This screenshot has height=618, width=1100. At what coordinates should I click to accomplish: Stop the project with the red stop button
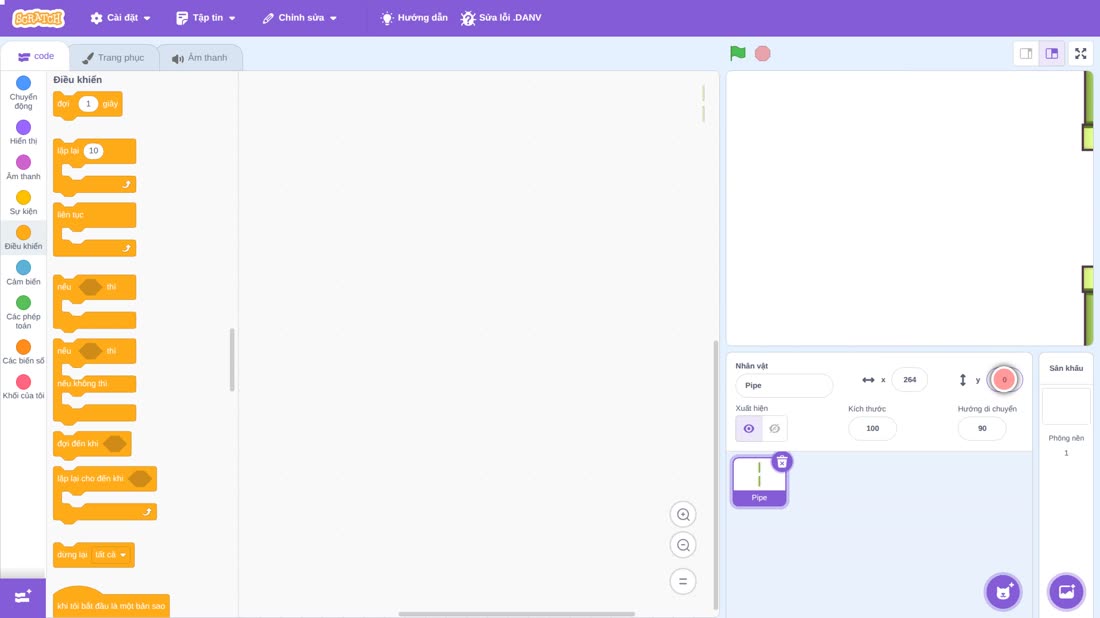point(763,53)
